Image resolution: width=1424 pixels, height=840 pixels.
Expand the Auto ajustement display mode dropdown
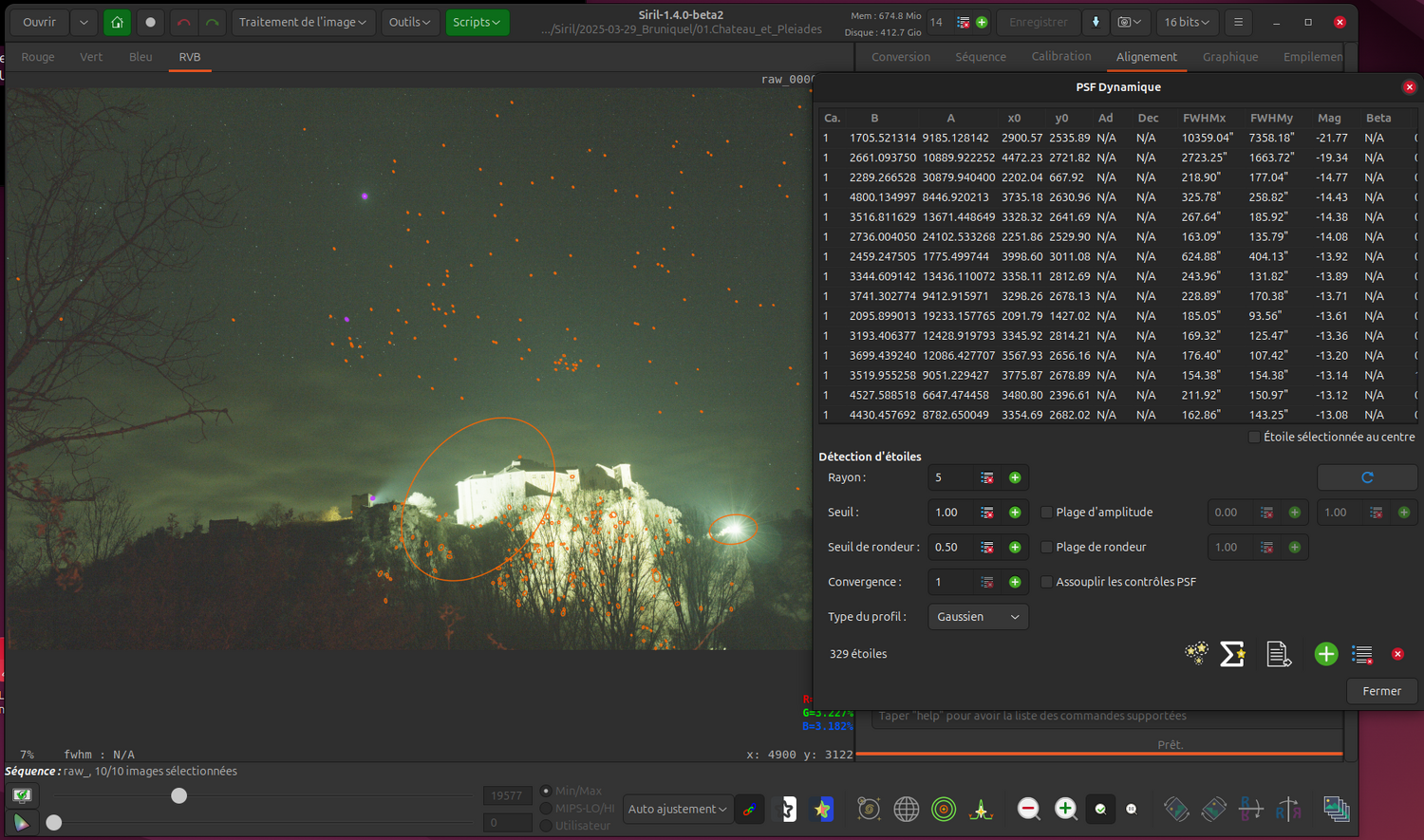click(677, 809)
